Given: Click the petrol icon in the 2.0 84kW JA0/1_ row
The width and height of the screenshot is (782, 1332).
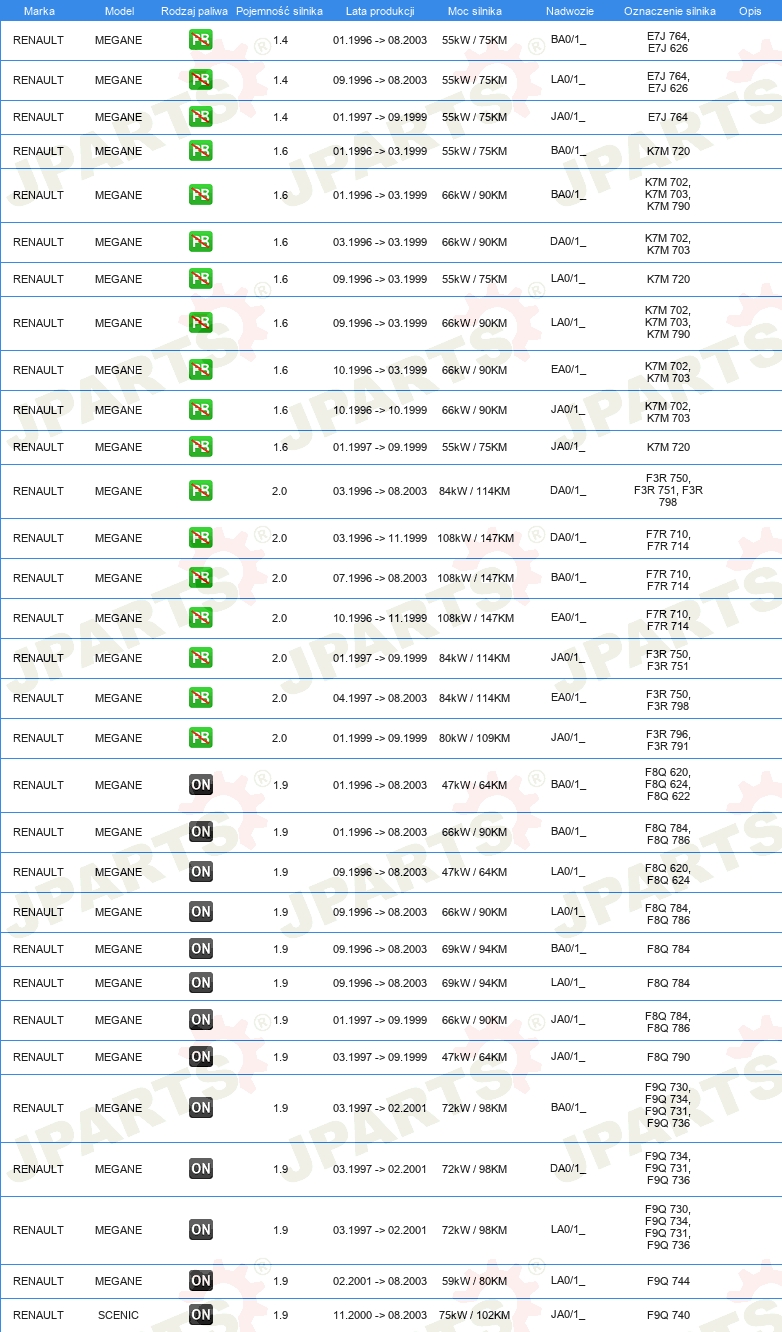Looking at the screenshot, I should [x=200, y=658].
